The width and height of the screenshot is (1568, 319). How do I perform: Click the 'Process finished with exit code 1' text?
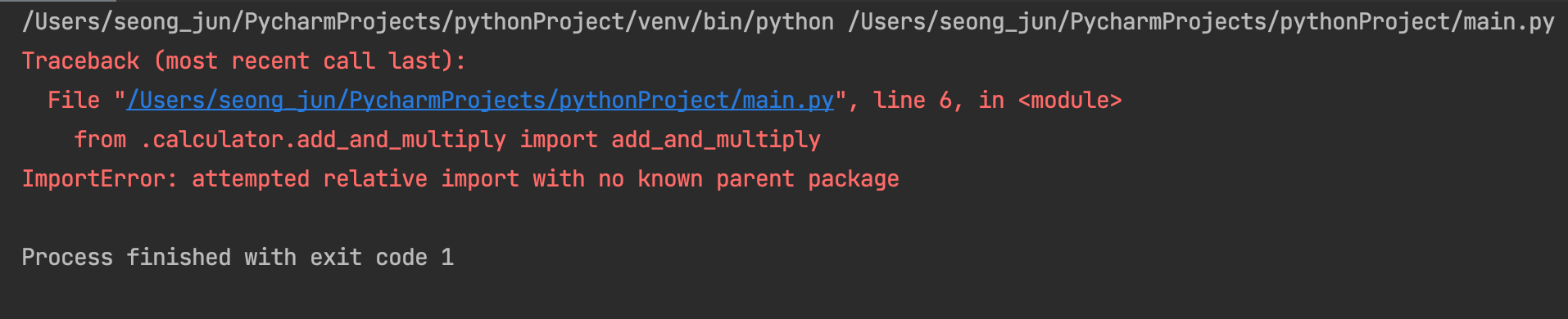238,258
